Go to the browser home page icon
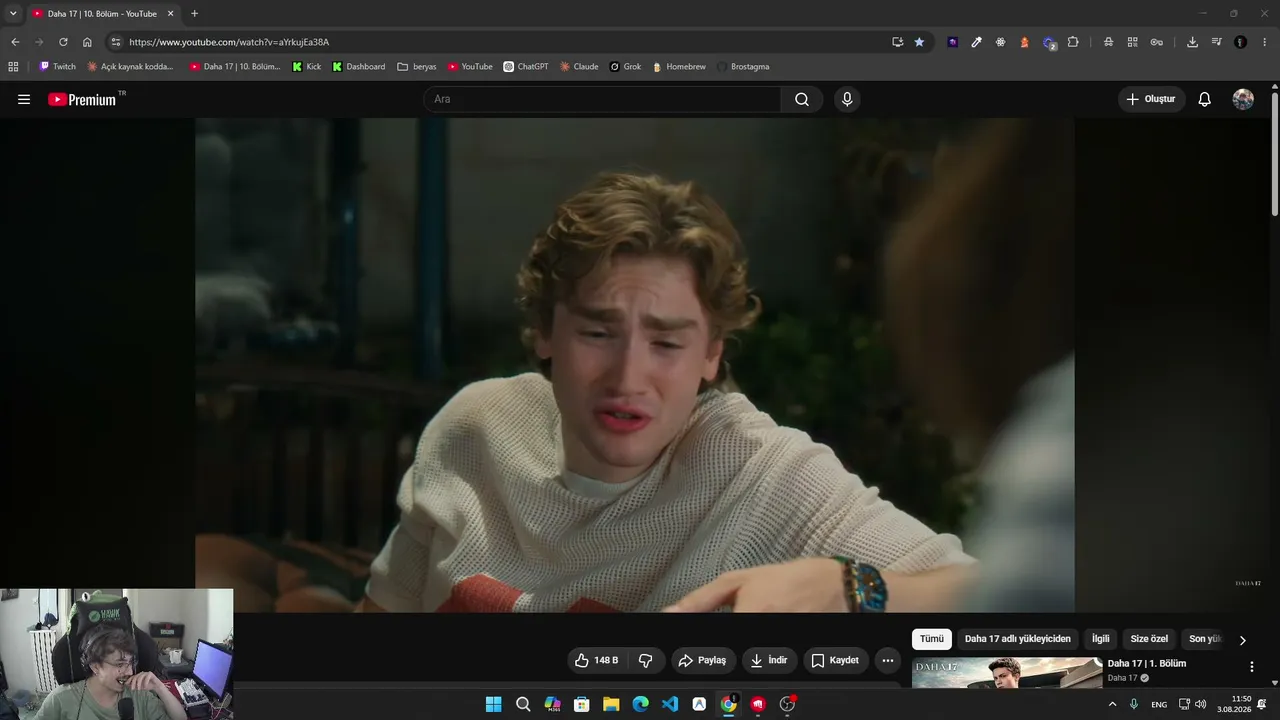Image resolution: width=1280 pixels, height=720 pixels. (87, 42)
